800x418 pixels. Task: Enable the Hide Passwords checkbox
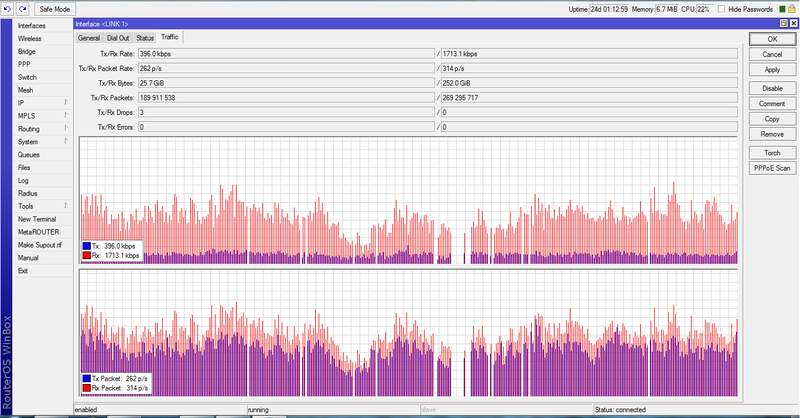[x=721, y=9]
